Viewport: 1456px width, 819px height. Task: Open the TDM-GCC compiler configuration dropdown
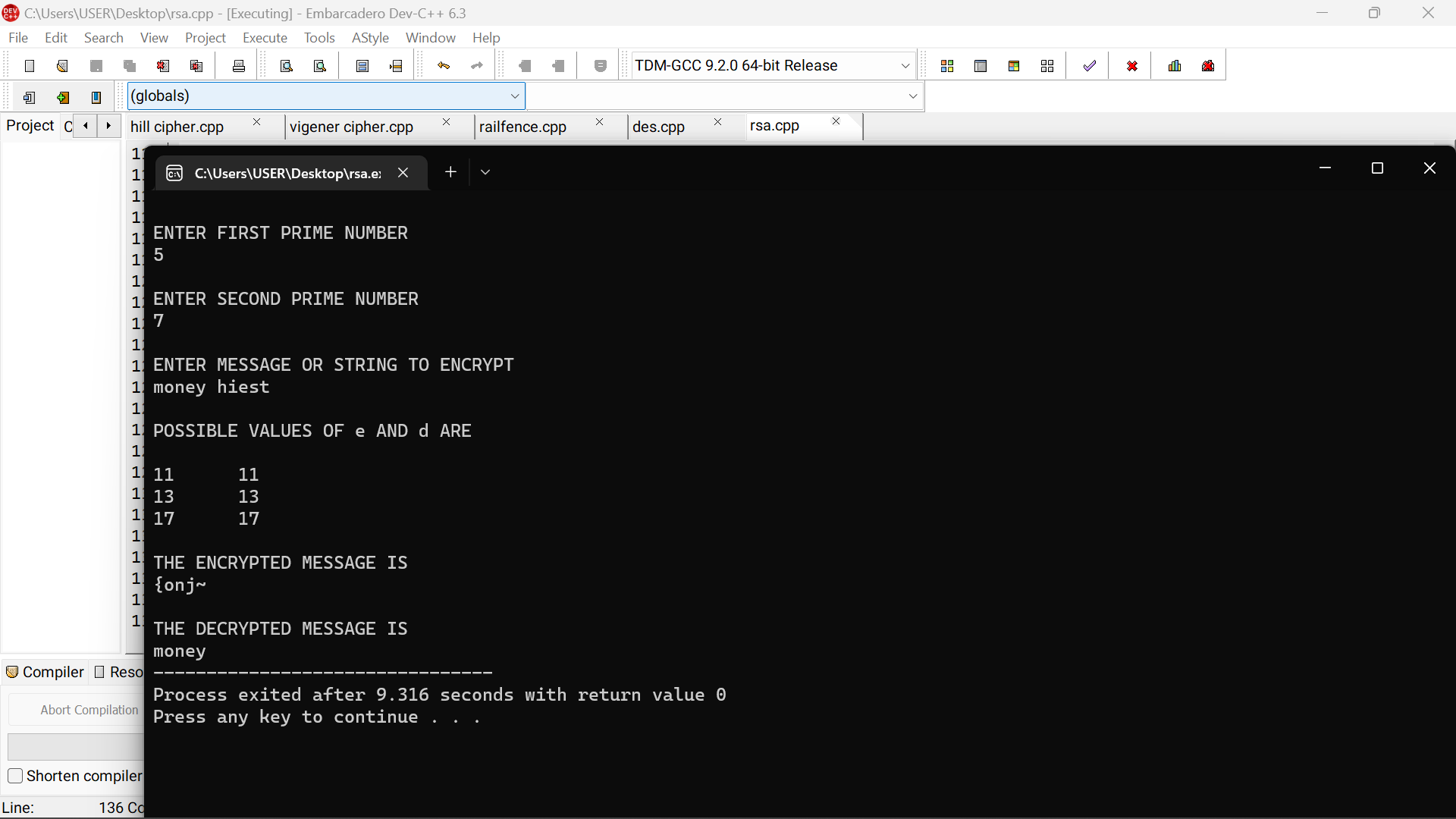coord(905,65)
